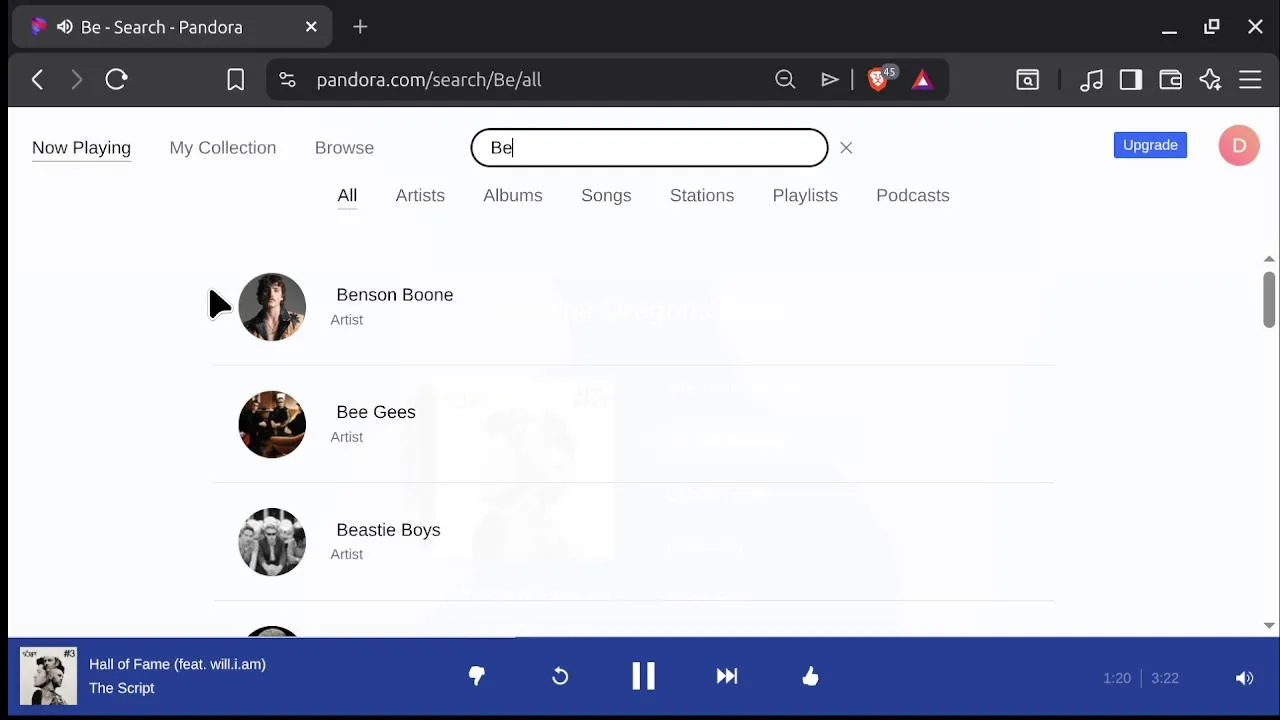
Task: Click the zoom magnifier icon in address bar
Action: coord(785,80)
